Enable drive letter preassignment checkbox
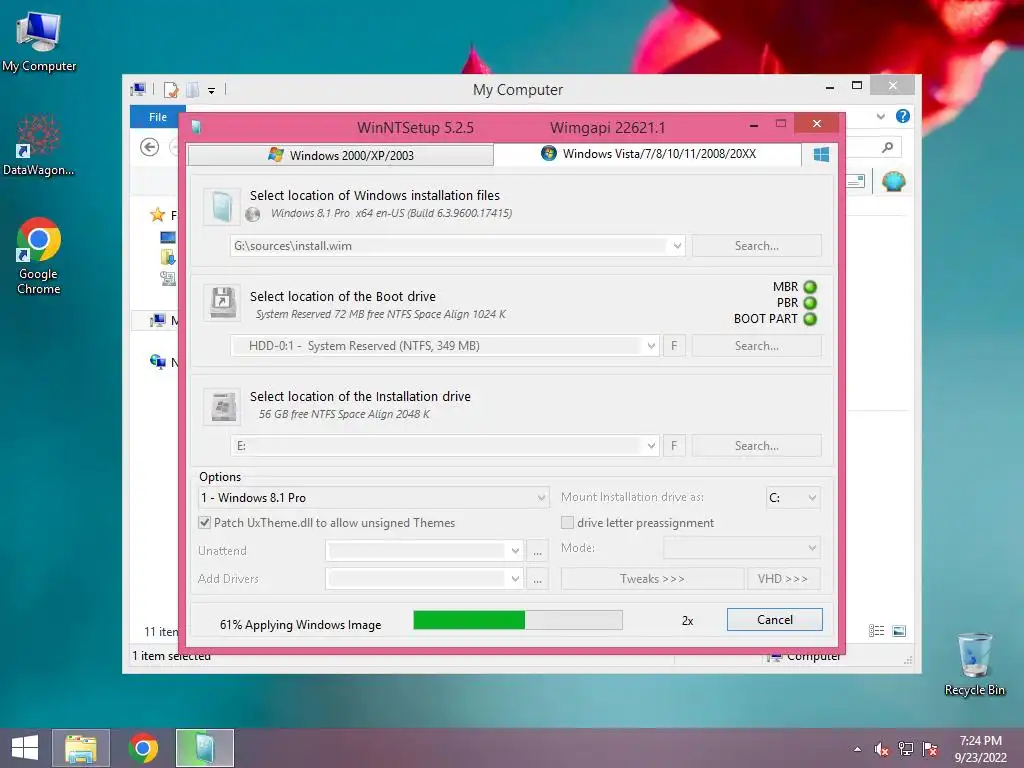This screenshot has height=768, width=1024. pos(568,522)
